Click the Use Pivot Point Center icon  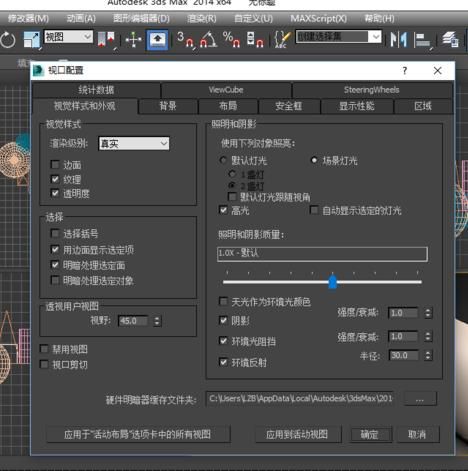click(107, 40)
